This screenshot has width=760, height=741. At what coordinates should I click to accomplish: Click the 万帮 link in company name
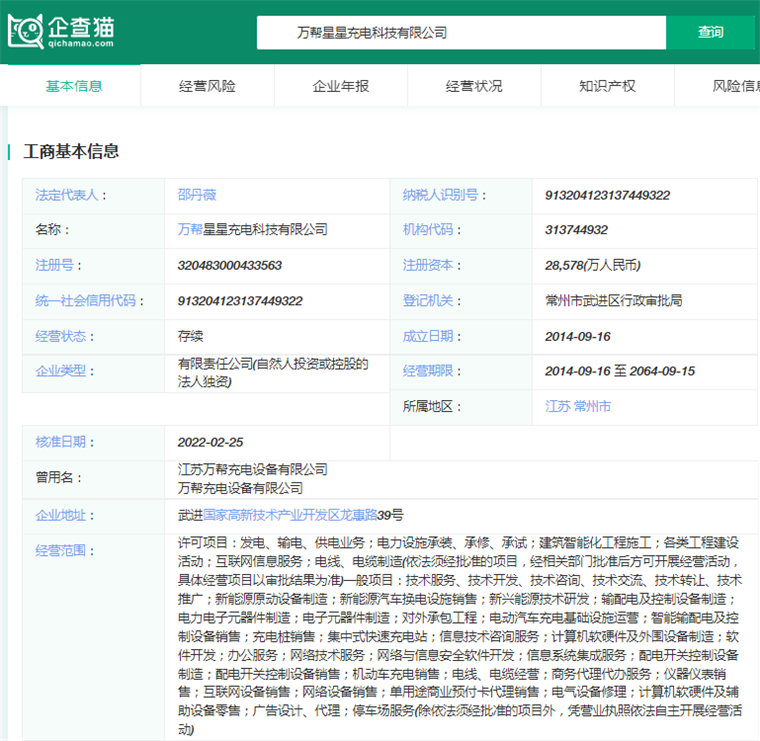pos(190,230)
